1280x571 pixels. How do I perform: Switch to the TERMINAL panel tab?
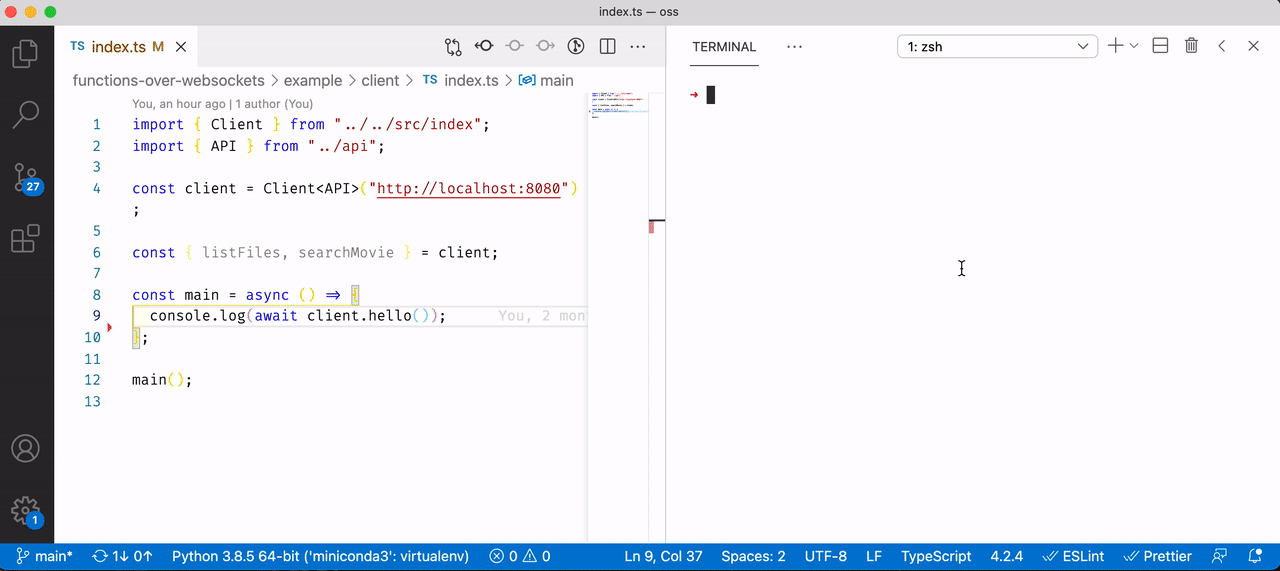tap(724, 47)
